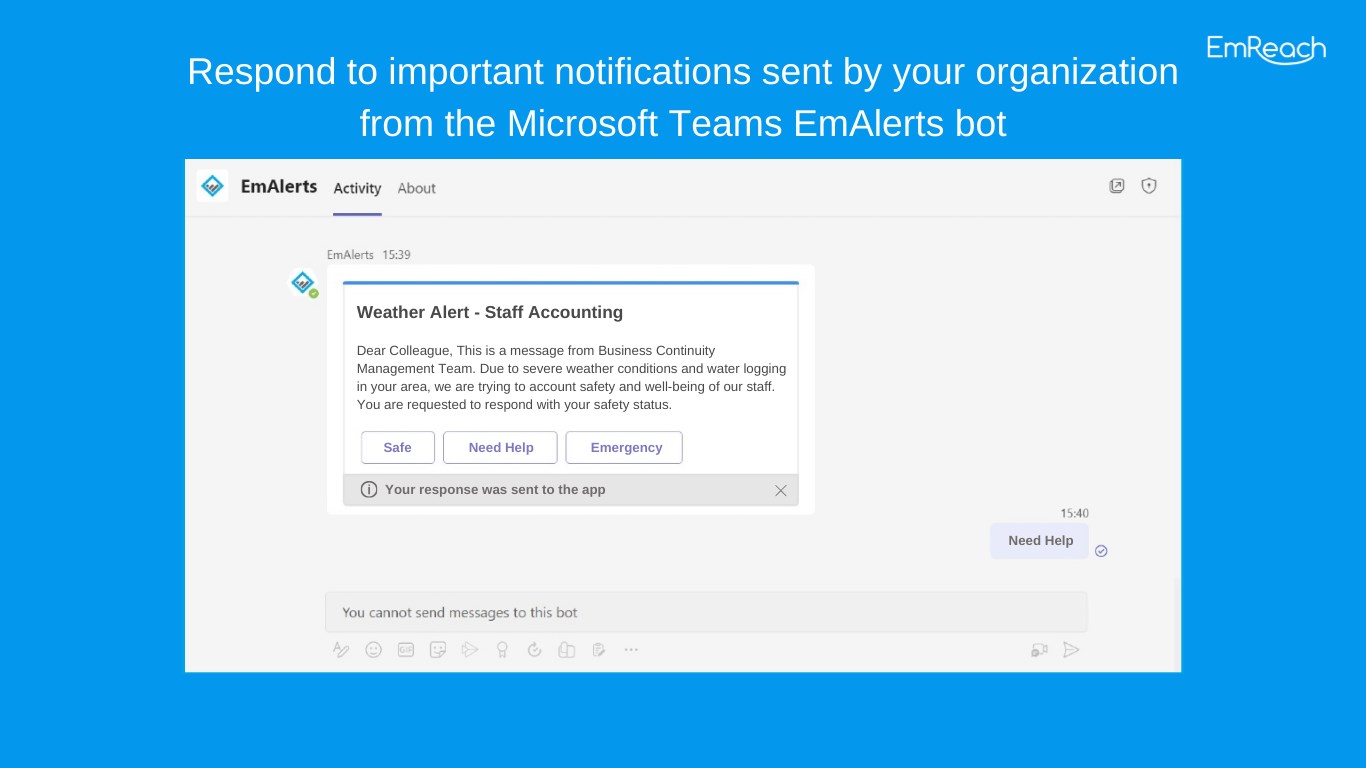This screenshot has height=768, width=1366.
Task: Click the video clip record icon
Action: click(x=1040, y=650)
